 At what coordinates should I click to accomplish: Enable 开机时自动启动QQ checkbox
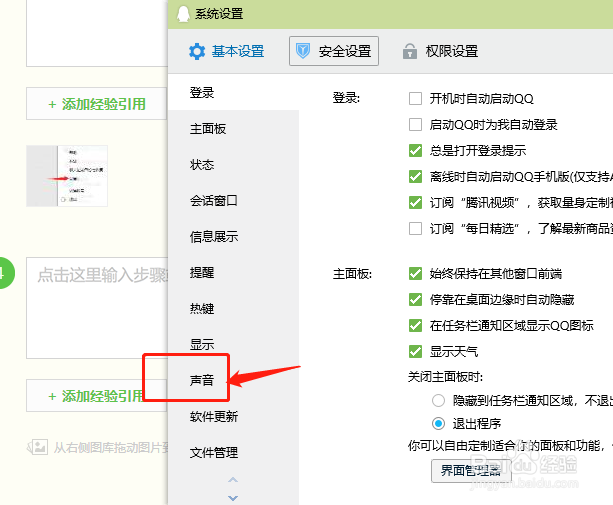pos(415,98)
